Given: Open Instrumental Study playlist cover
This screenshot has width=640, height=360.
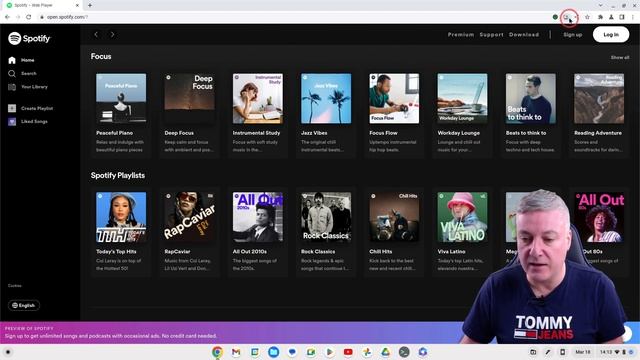Looking at the screenshot, I should [258, 98].
